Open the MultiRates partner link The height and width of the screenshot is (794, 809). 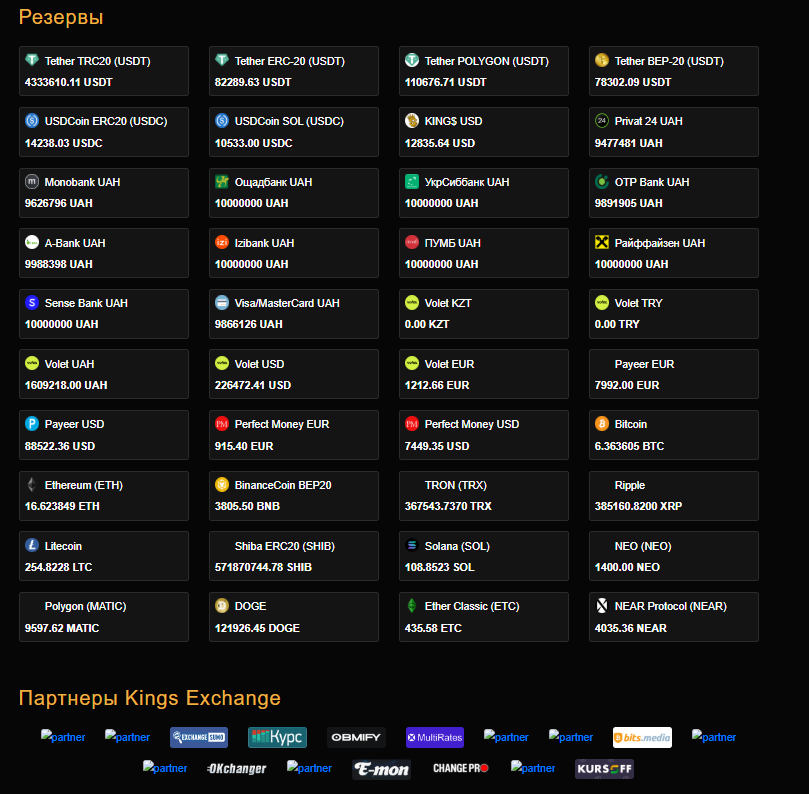tap(434, 737)
